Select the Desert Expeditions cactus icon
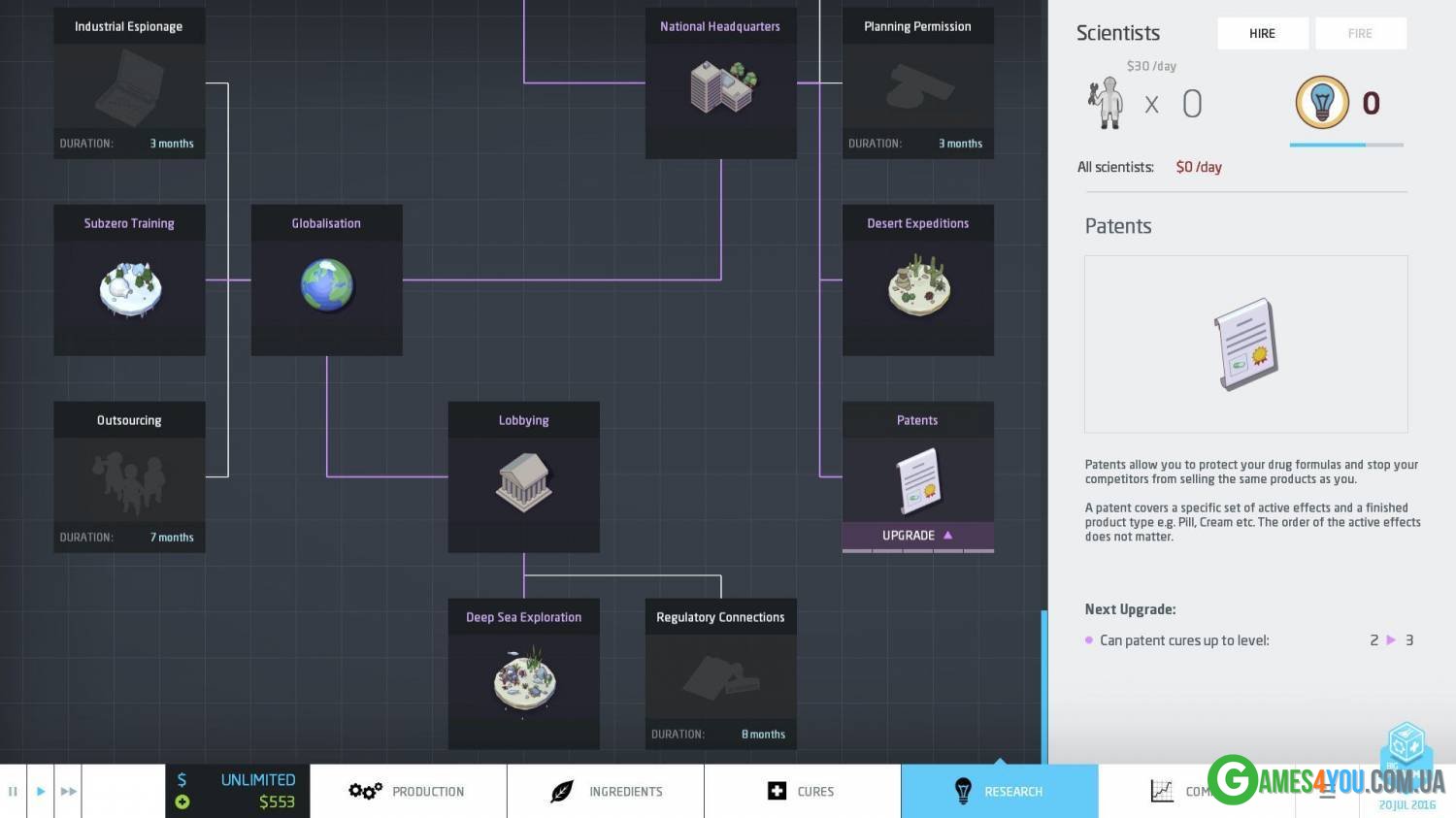 pos(917,286)
